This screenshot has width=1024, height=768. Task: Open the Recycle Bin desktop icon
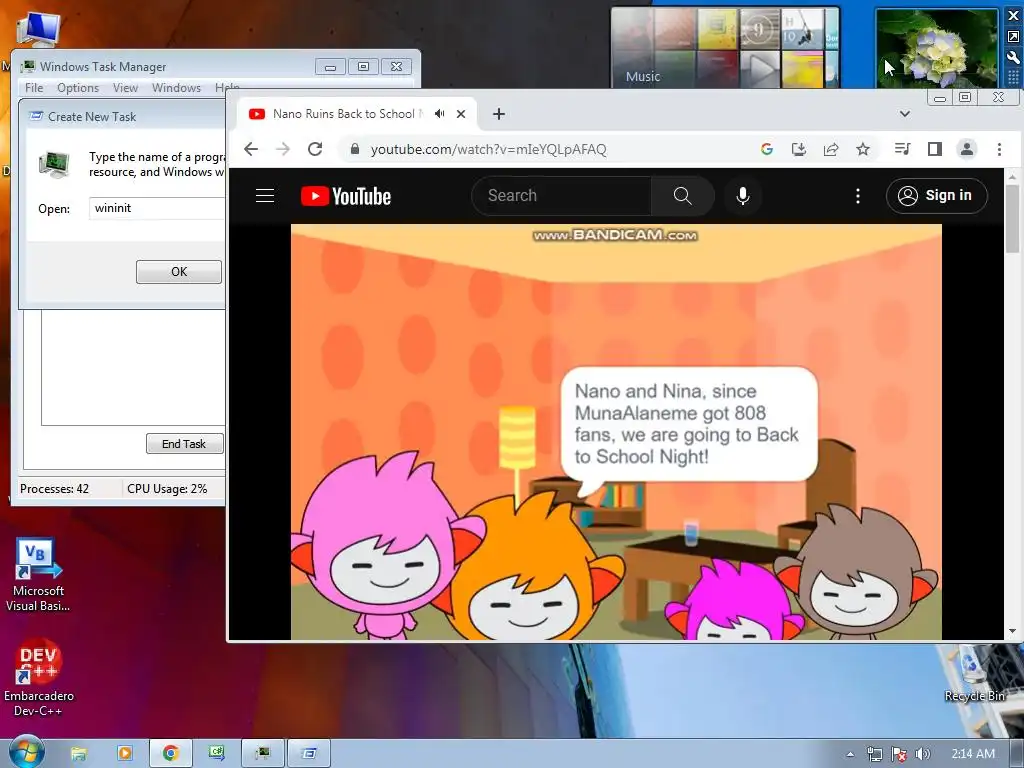click(974, 676)
